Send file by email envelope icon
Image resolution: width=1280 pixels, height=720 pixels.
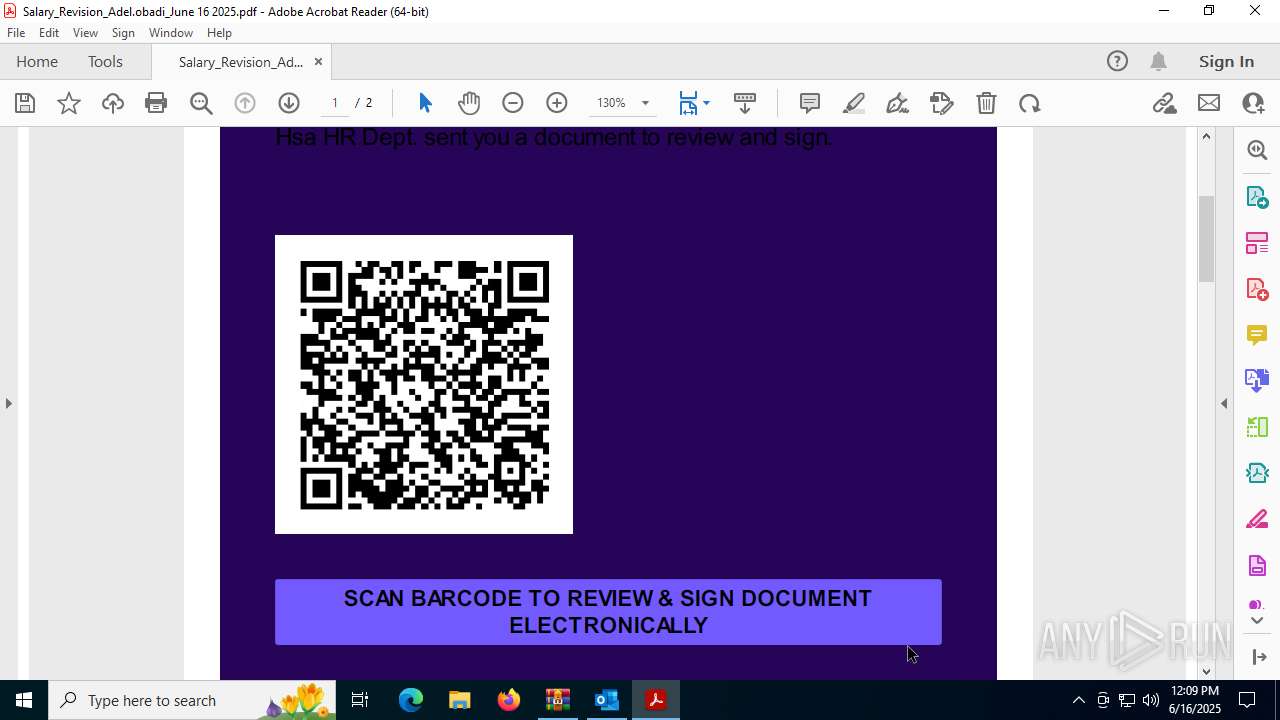(1209, 103)
